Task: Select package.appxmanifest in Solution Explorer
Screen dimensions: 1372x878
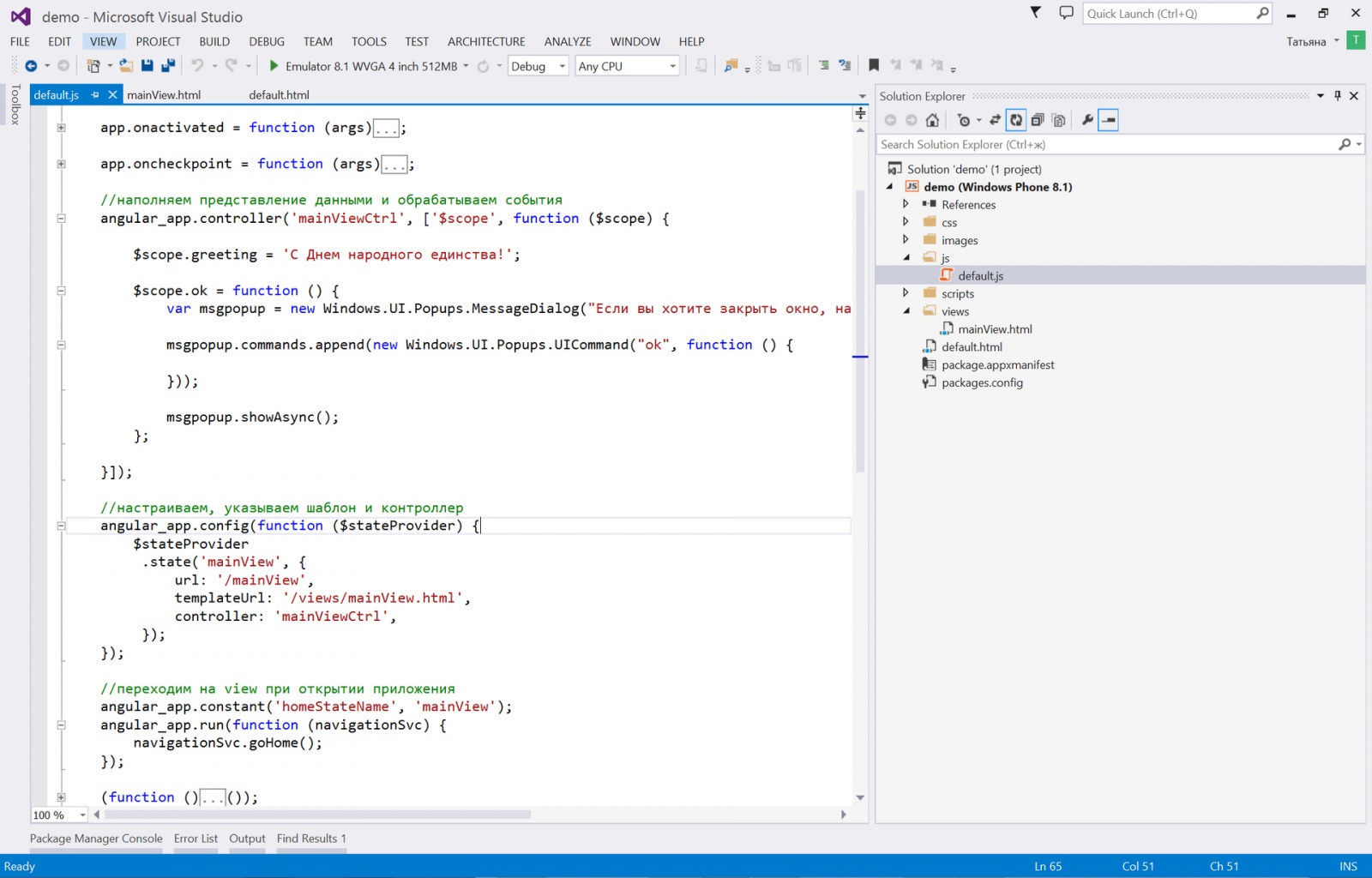Action: coord(997,365)
